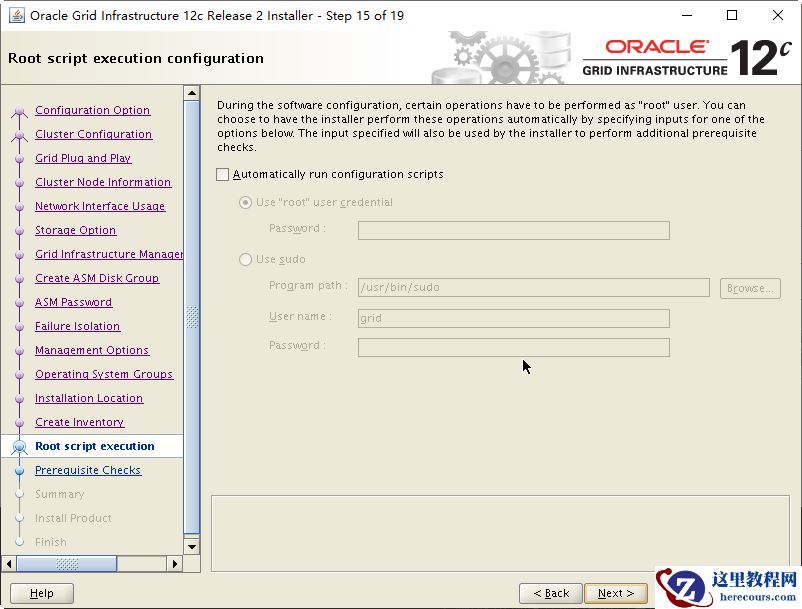Click Storage Option step bullet icon
Viewport: 802px width, 609px height.
(19, 231)
